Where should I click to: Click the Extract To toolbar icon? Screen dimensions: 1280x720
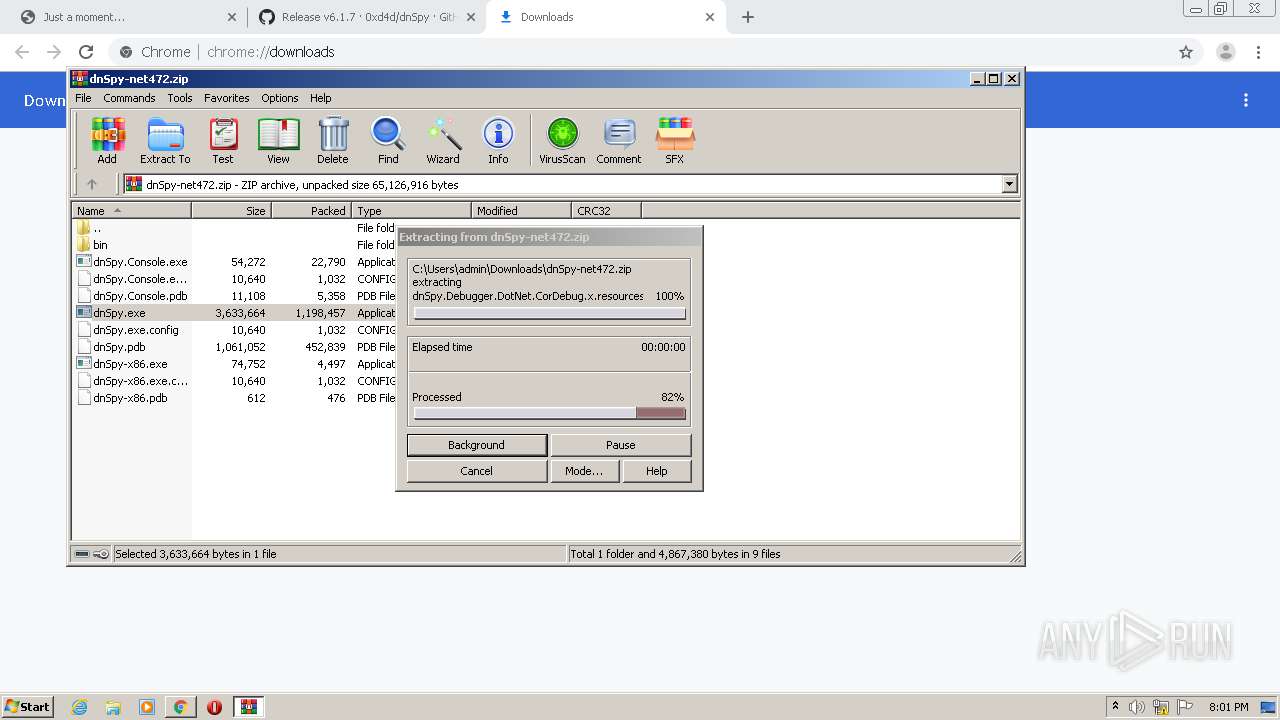[165, 140]
